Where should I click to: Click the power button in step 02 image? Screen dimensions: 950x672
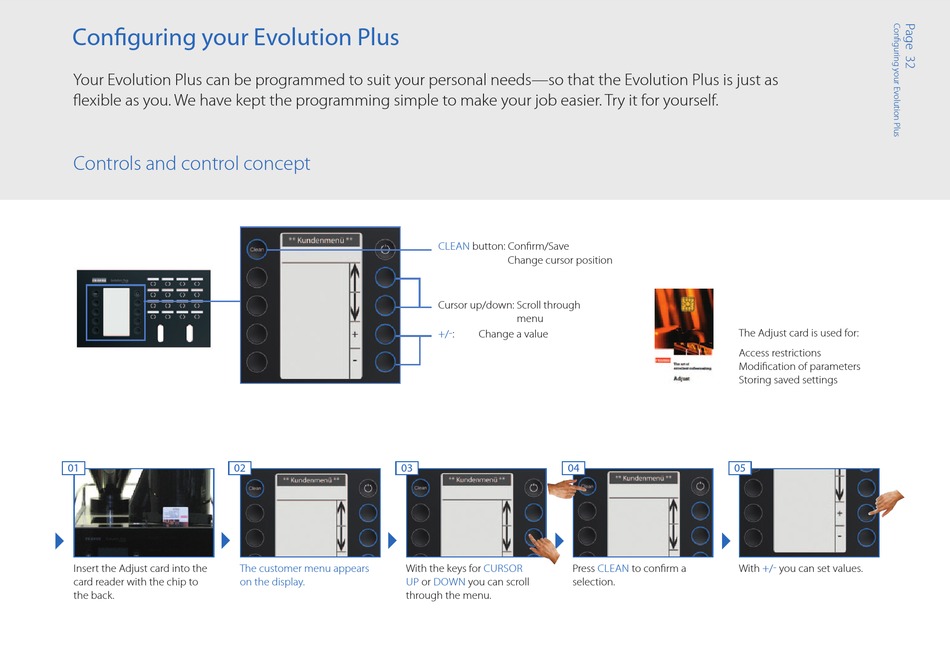[x=368, y=488]
